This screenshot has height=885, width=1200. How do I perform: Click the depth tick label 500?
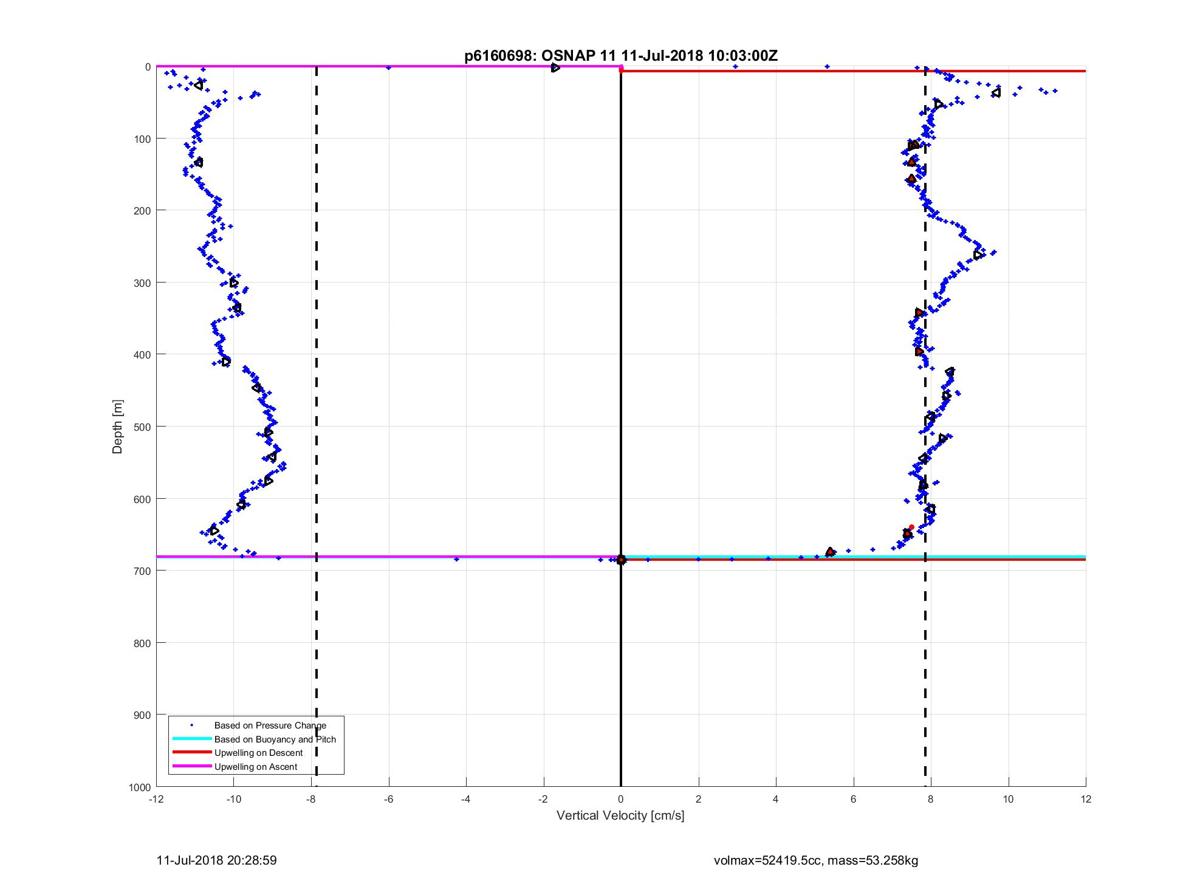pos(141,427)
